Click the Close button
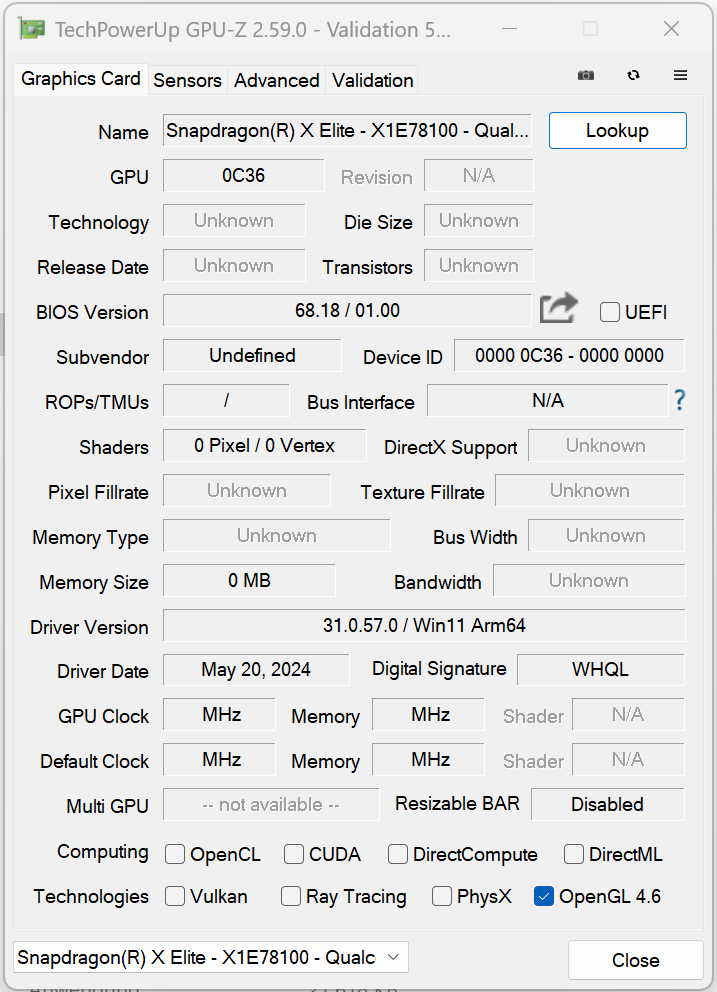The width and height of the screenshot is (717, 992). (635, 960)
